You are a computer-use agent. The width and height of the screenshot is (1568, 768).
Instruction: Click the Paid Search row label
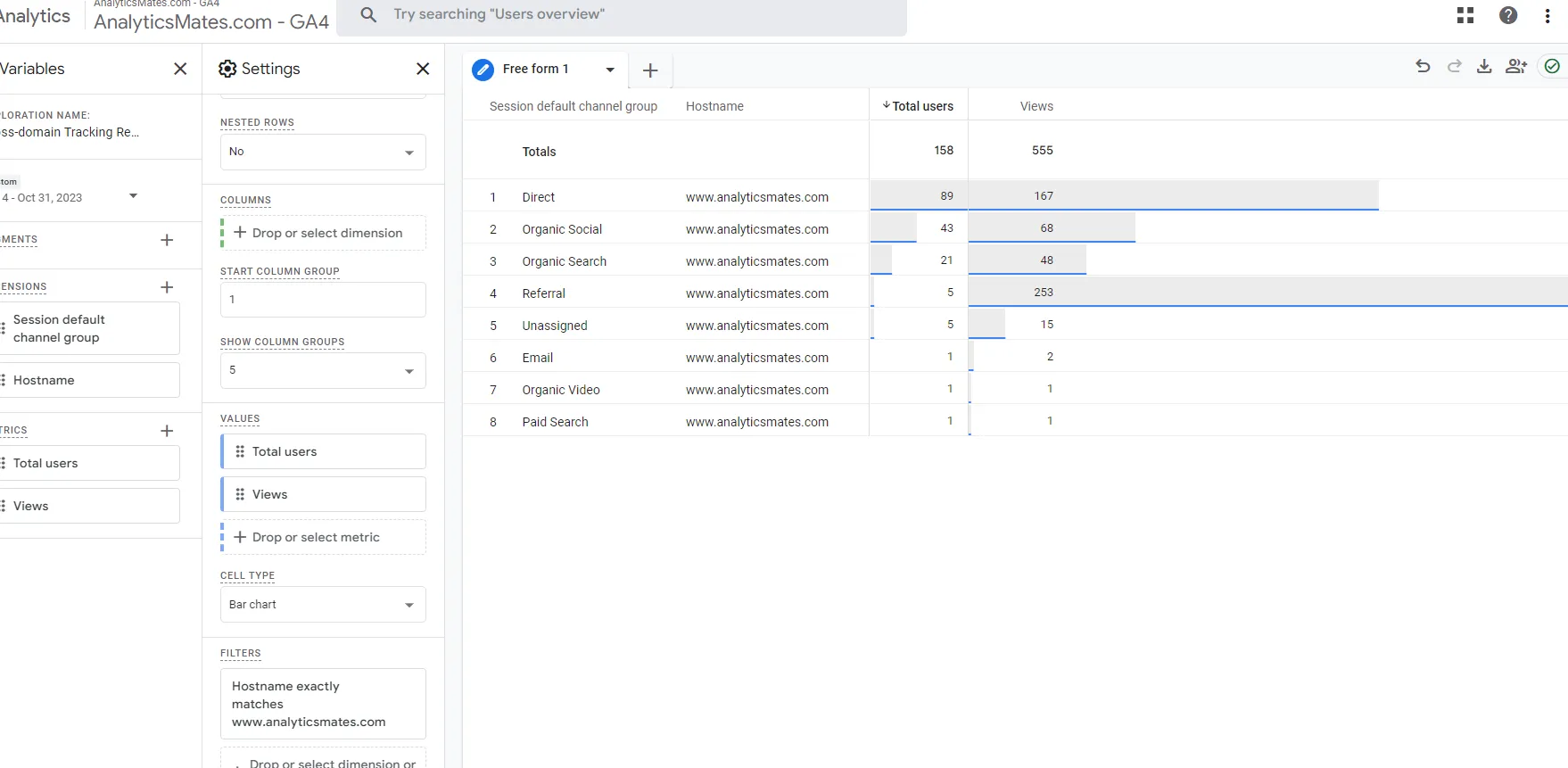click(556, 422)
